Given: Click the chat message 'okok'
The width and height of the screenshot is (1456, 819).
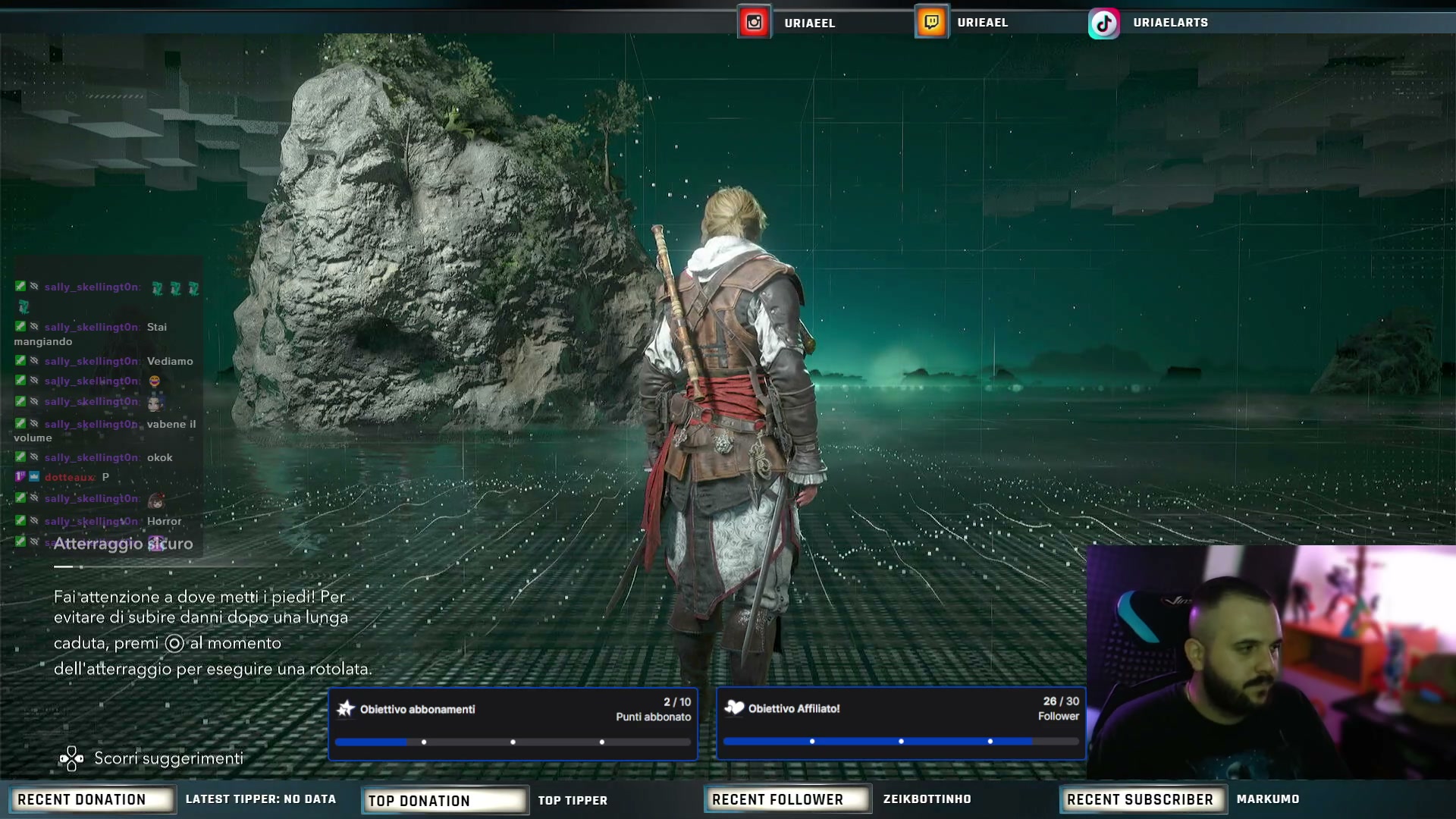Looking at the screenshot, I should (x=160, y=457).
